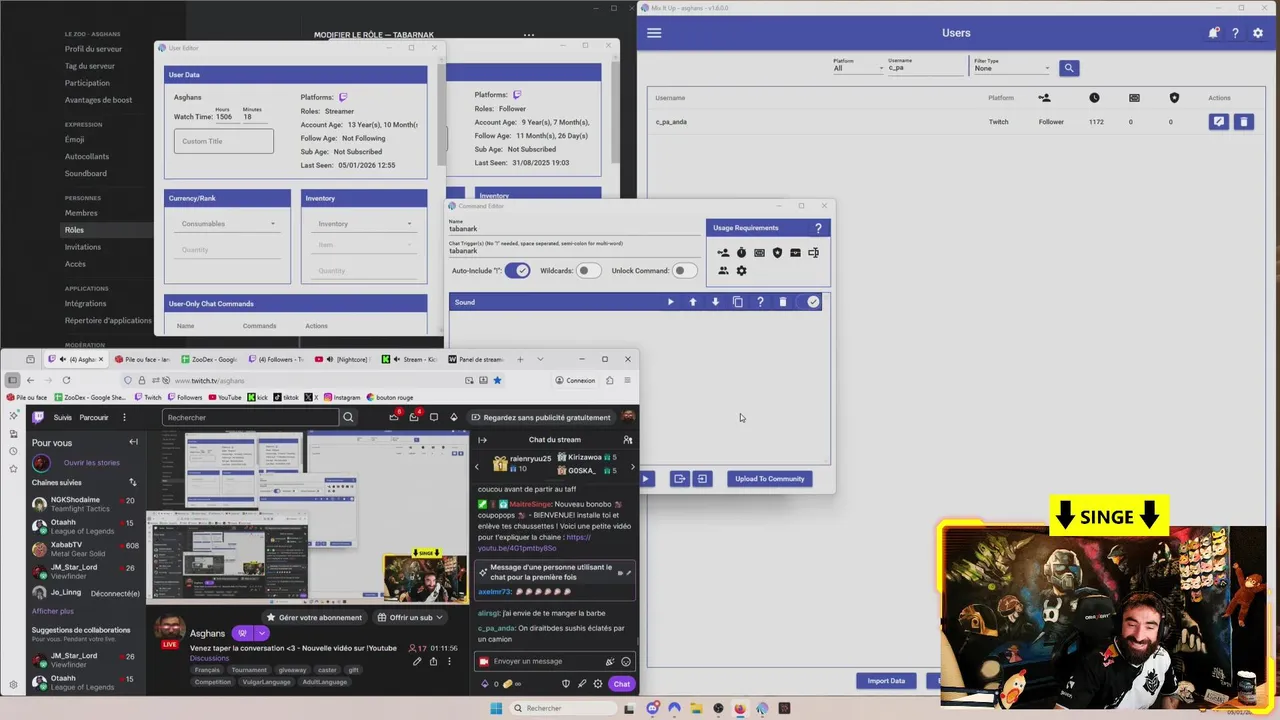Open the Filter Type dropdown
Screen dimensions: 1280x720
click(x=1011, y=68)
